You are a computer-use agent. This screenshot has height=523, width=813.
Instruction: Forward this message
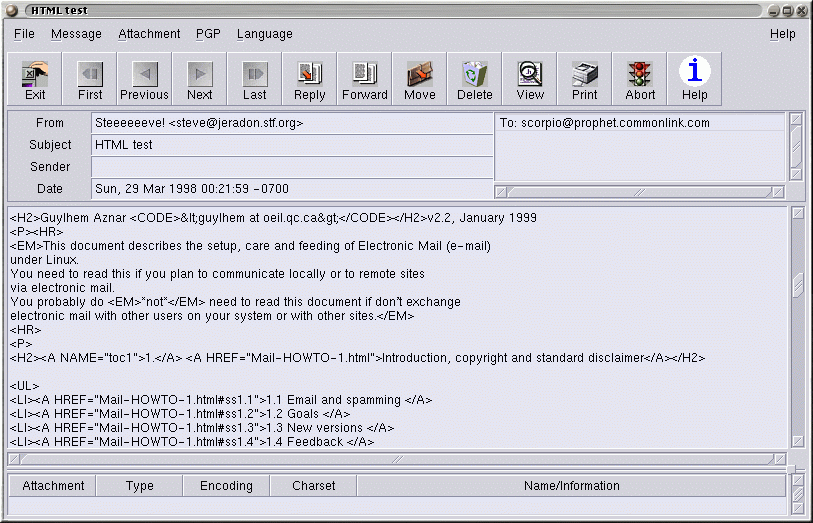[365, 79]
